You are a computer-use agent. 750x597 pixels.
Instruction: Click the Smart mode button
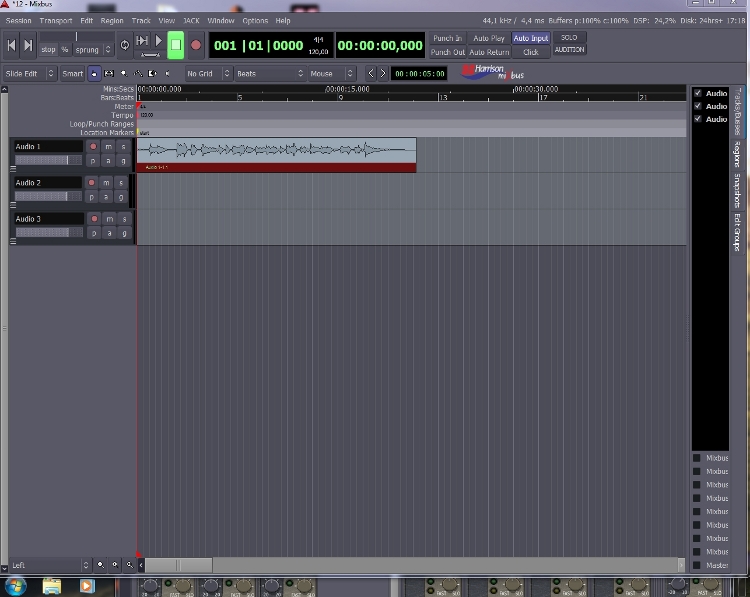pos(72,73)
